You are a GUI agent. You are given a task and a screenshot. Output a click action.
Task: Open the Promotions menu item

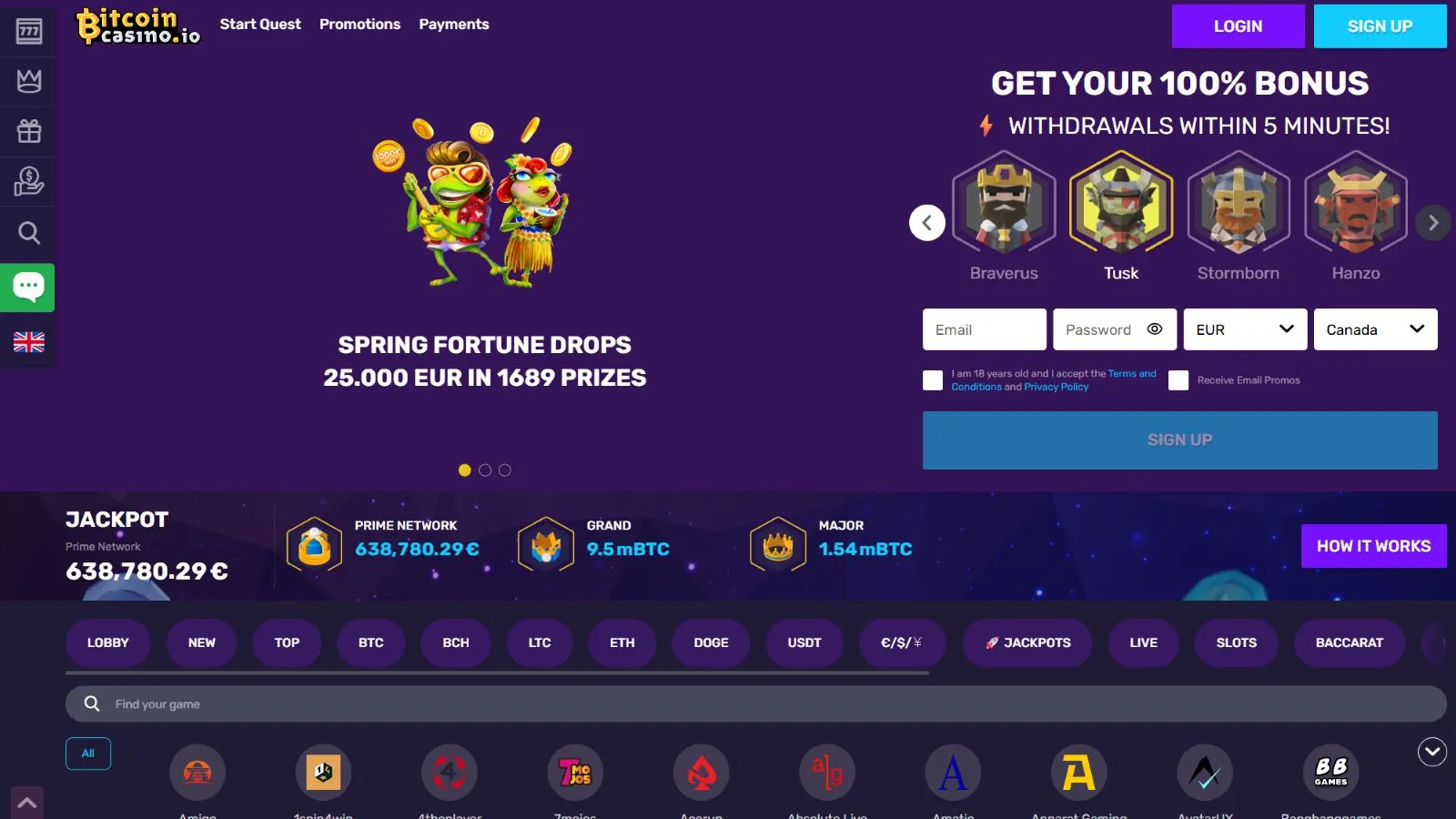[x=359, y=25]
